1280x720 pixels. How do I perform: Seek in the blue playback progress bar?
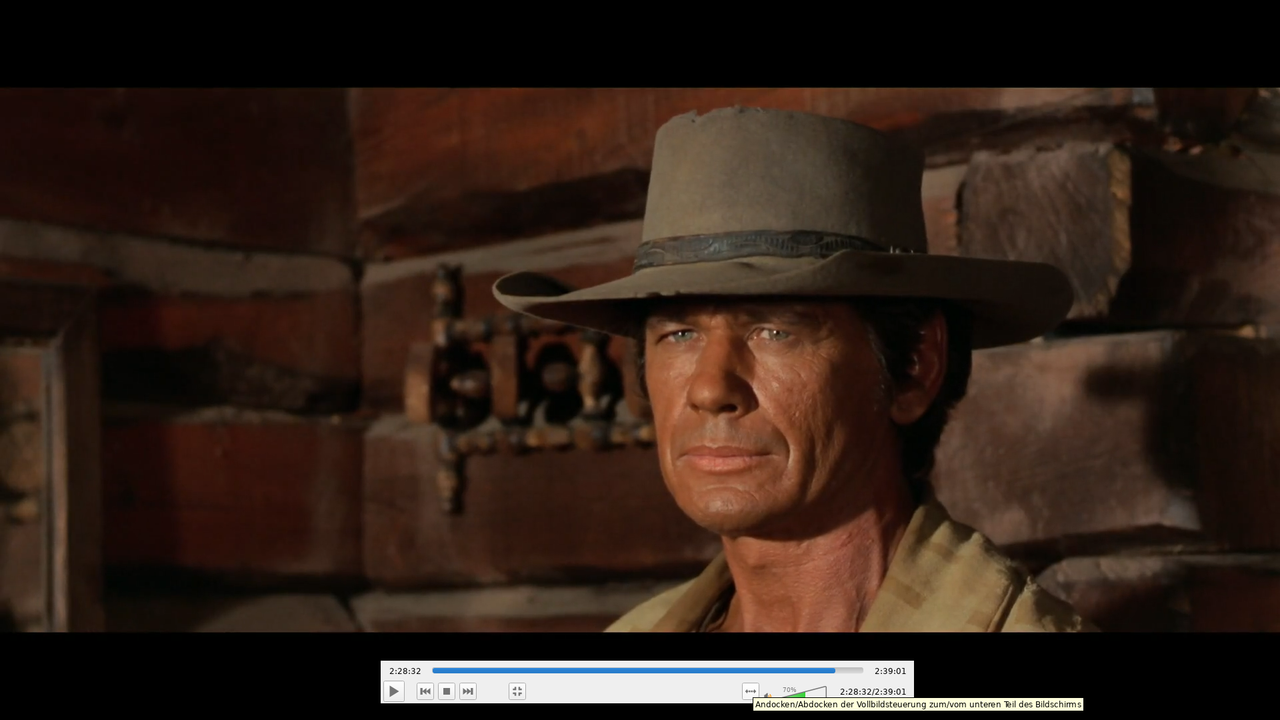pos(647,670)
